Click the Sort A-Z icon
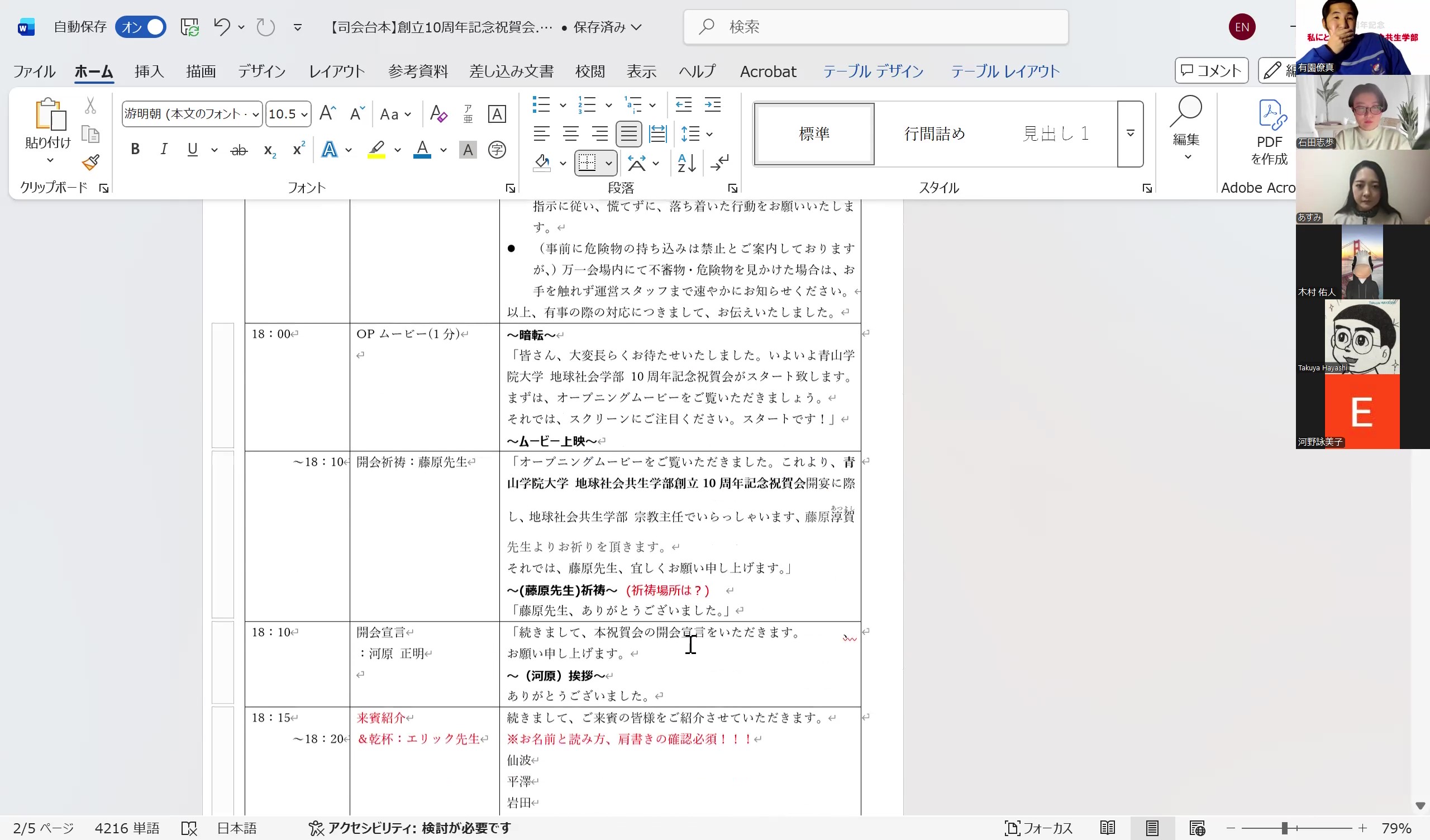The width and height of the screenshot is (1430, 840). pyautogui.click(x=687, y=164)
